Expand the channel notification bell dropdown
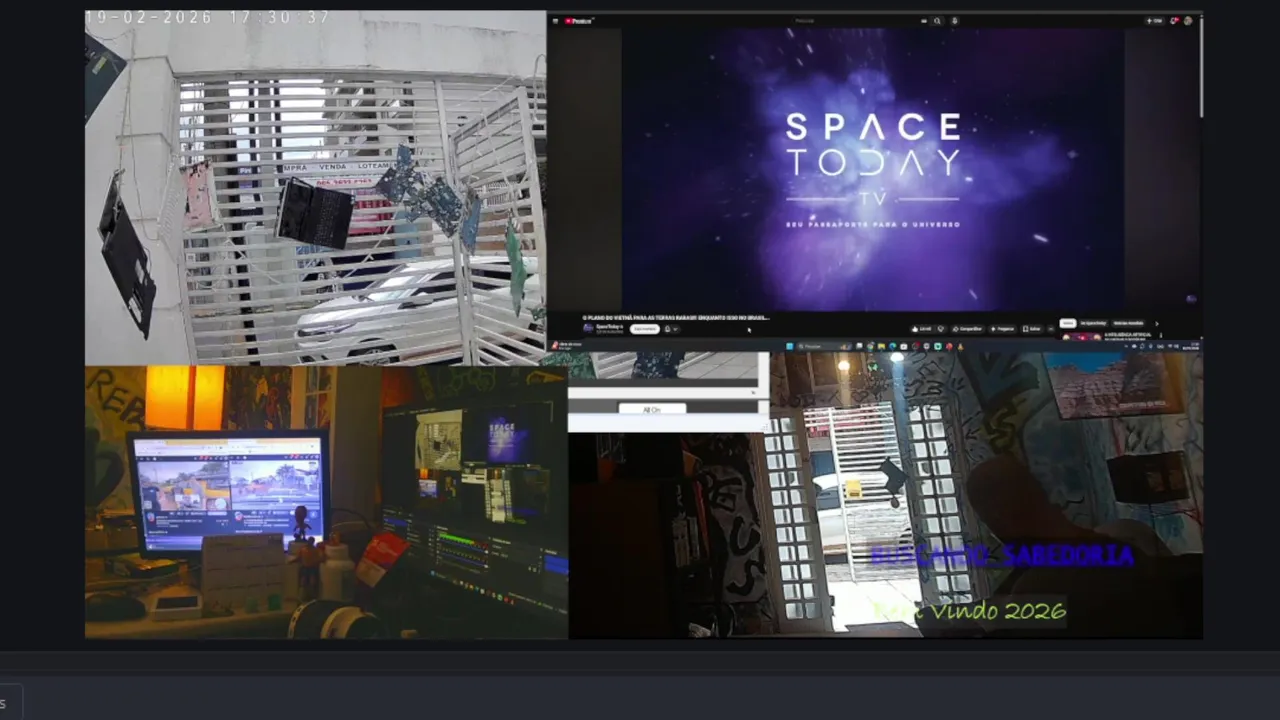 click(x=672, y=329)
